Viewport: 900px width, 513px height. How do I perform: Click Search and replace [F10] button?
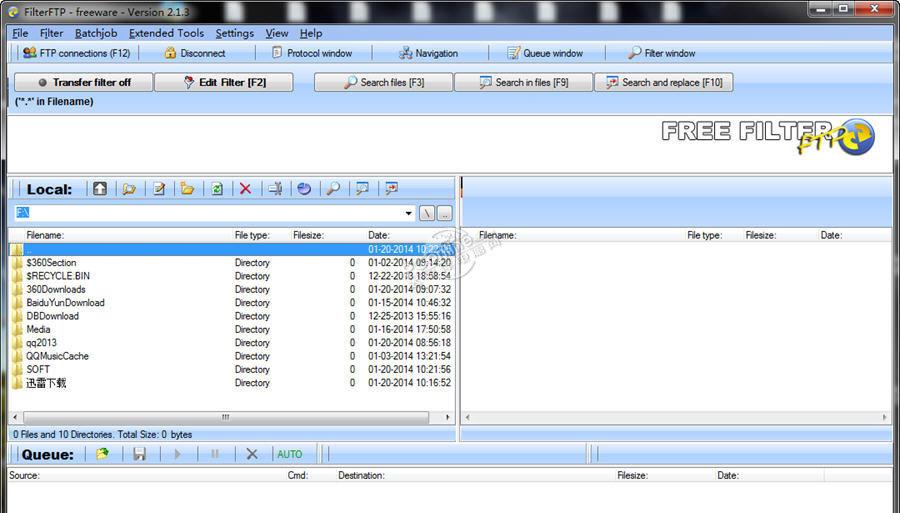click(x=664, y=82)
